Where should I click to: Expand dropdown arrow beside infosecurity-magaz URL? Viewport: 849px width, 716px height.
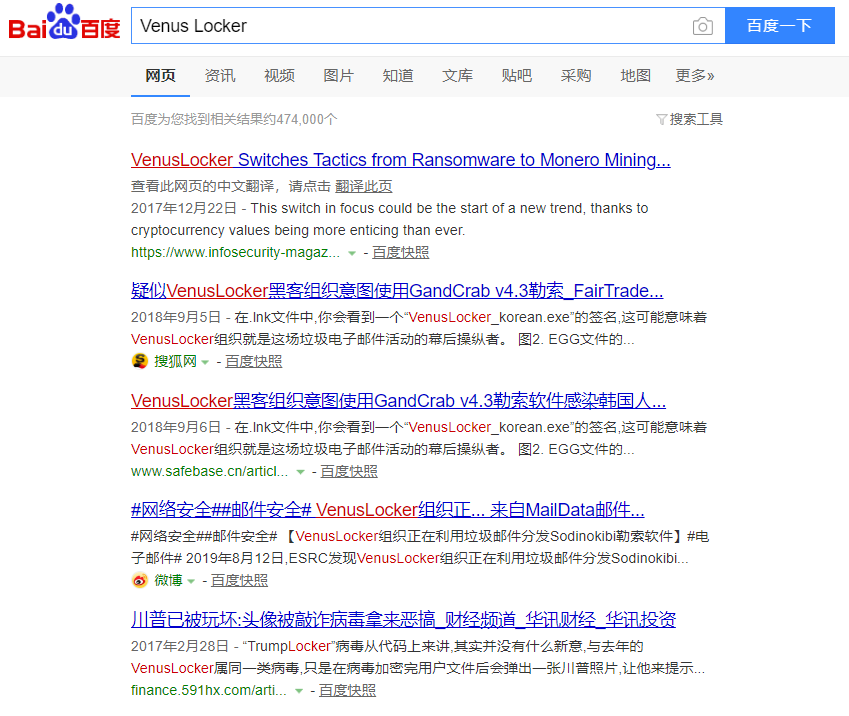pos(352,253)
